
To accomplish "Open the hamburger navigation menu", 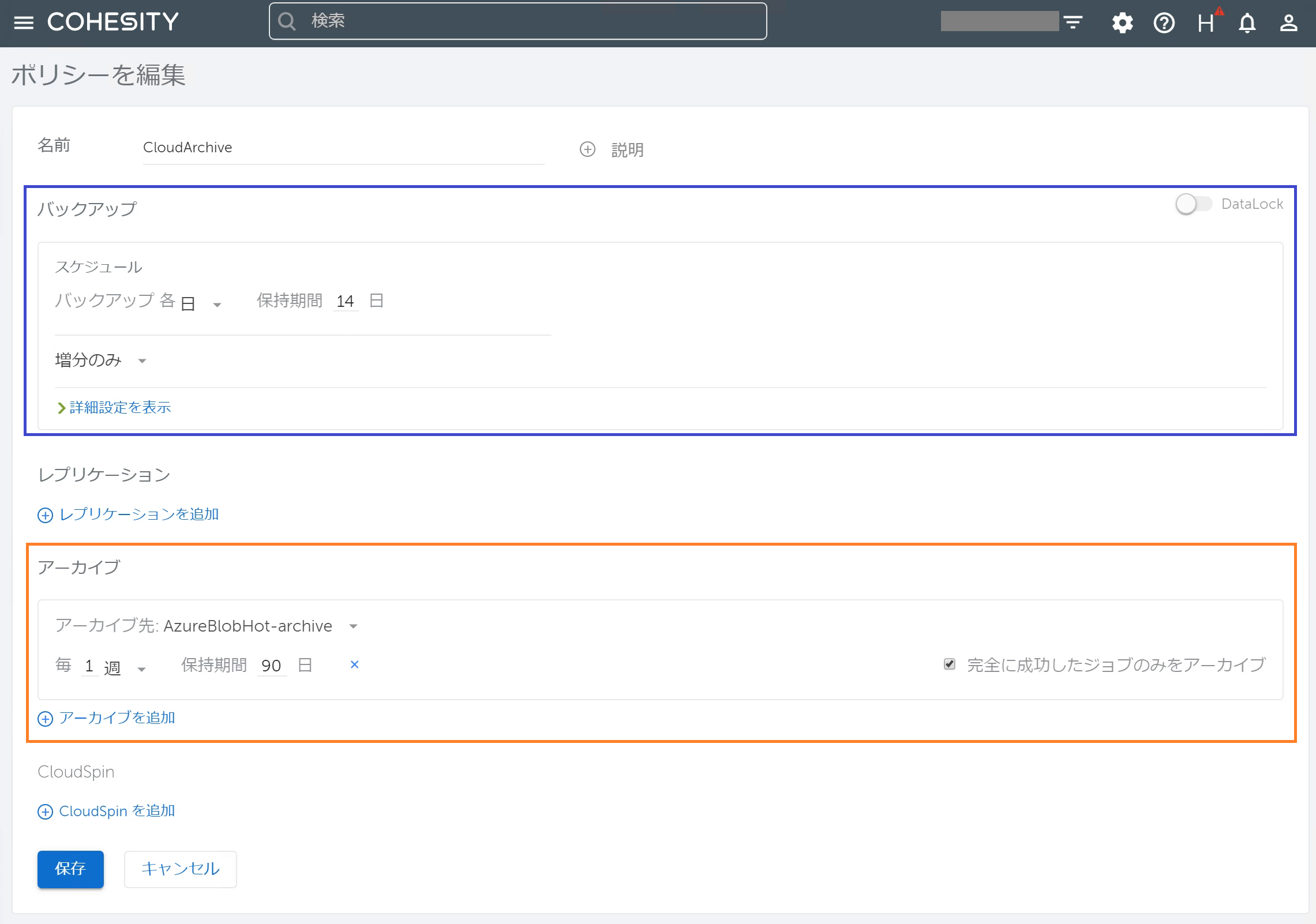I will [x=24, y=22].
